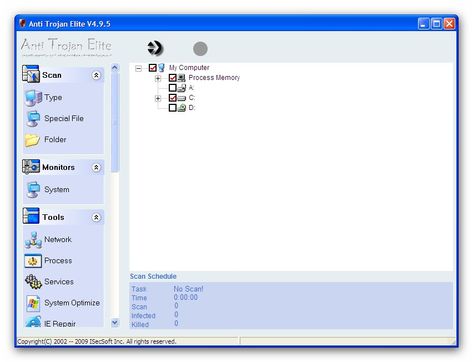Open the scan Type option icon
Image resolution: width=473 pixels, height=362 pixels.
point(33,98)
